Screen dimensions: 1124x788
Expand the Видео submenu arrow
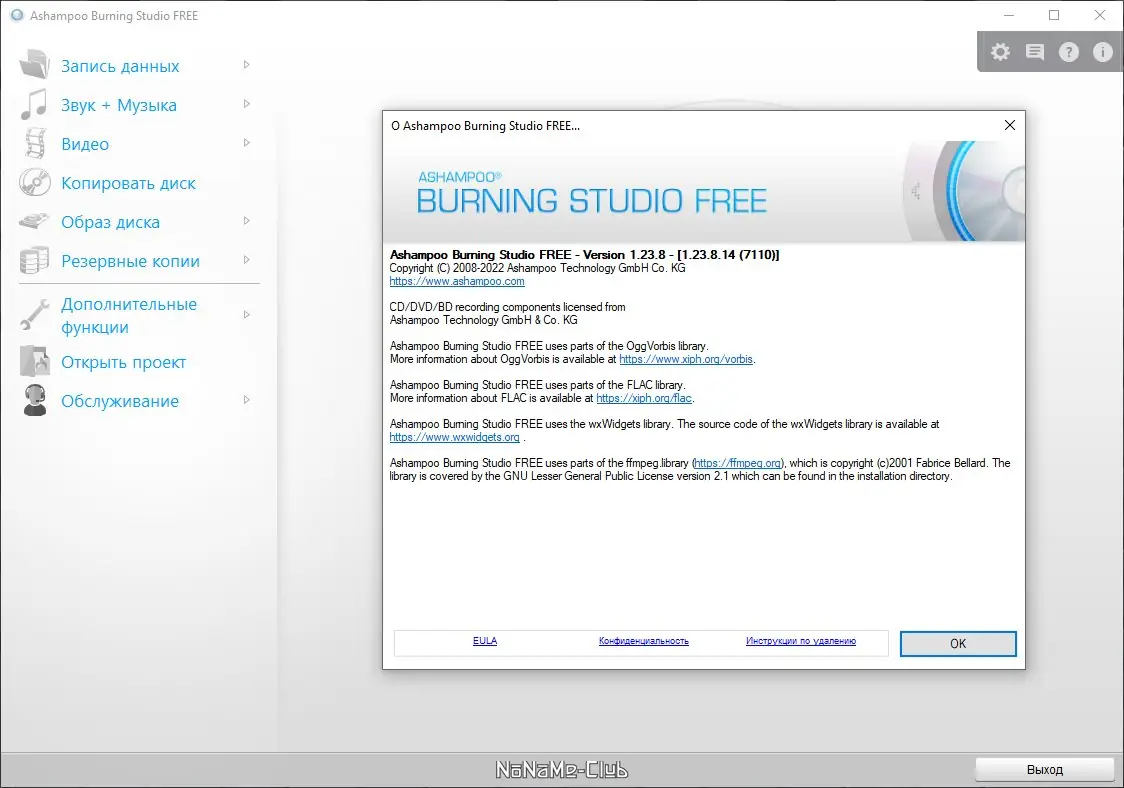(x=247, y=143)
